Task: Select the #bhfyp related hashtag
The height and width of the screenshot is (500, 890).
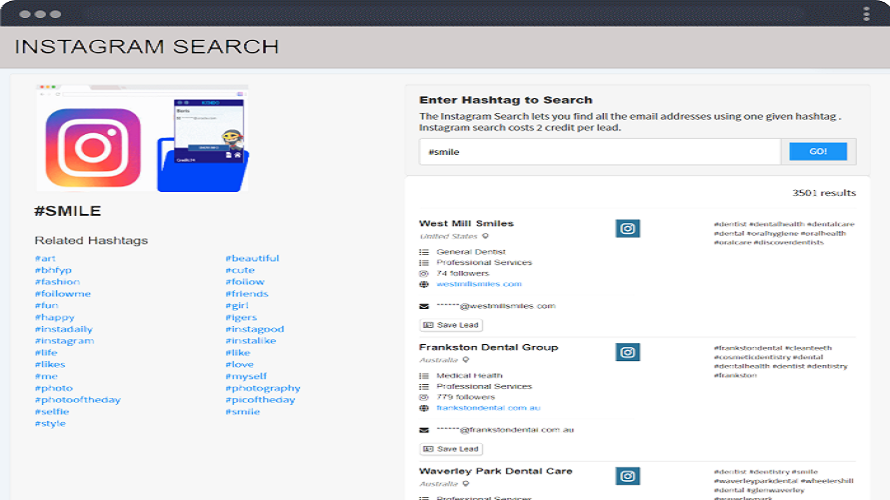Action: coord(53,270)
